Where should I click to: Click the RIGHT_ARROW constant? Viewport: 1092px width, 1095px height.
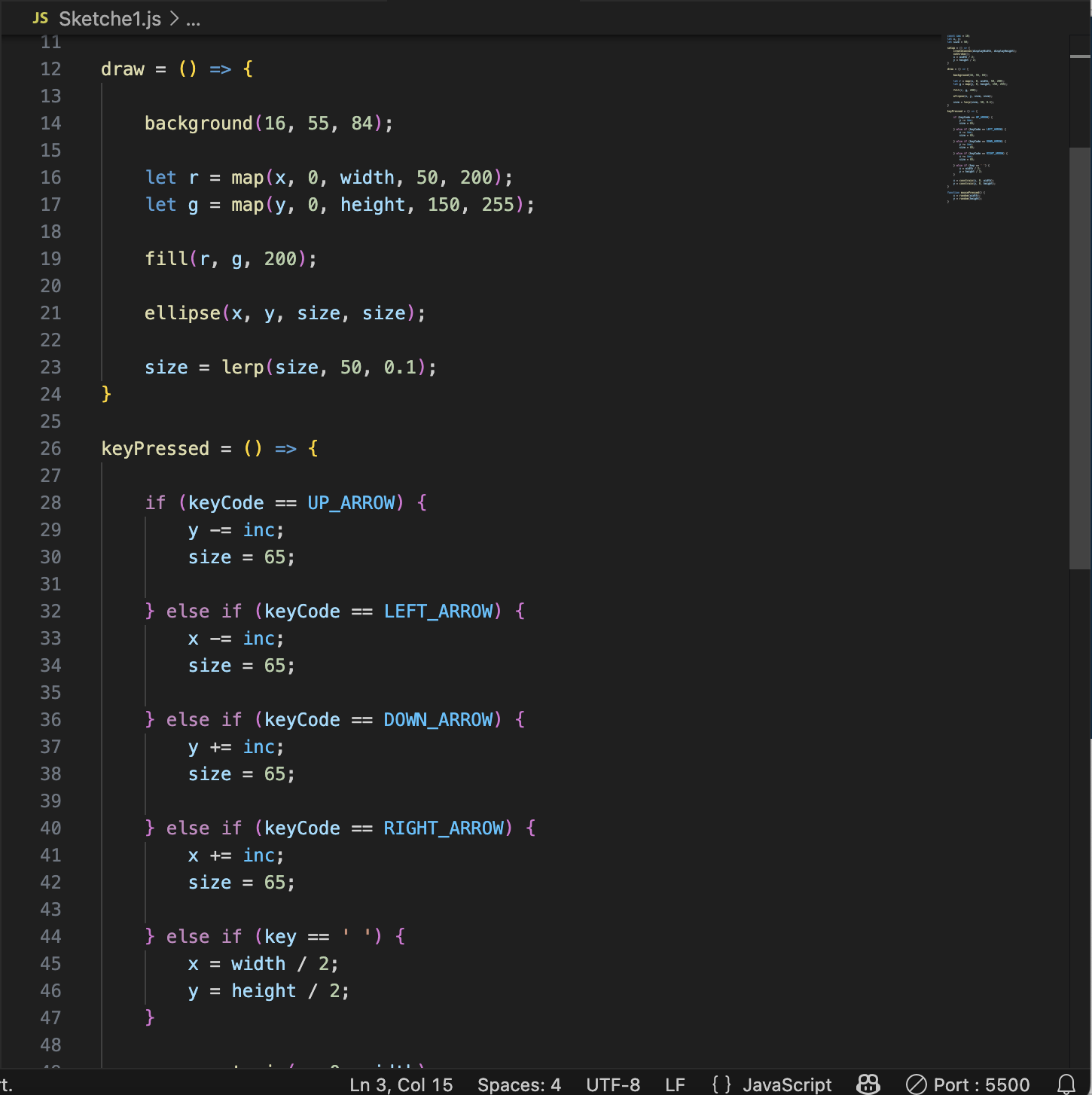coord(444,828)
